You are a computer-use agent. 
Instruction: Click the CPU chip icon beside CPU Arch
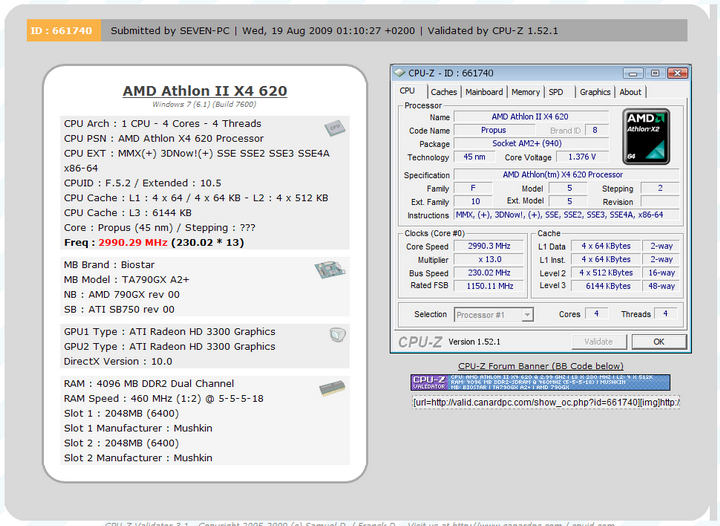[335, 128]
